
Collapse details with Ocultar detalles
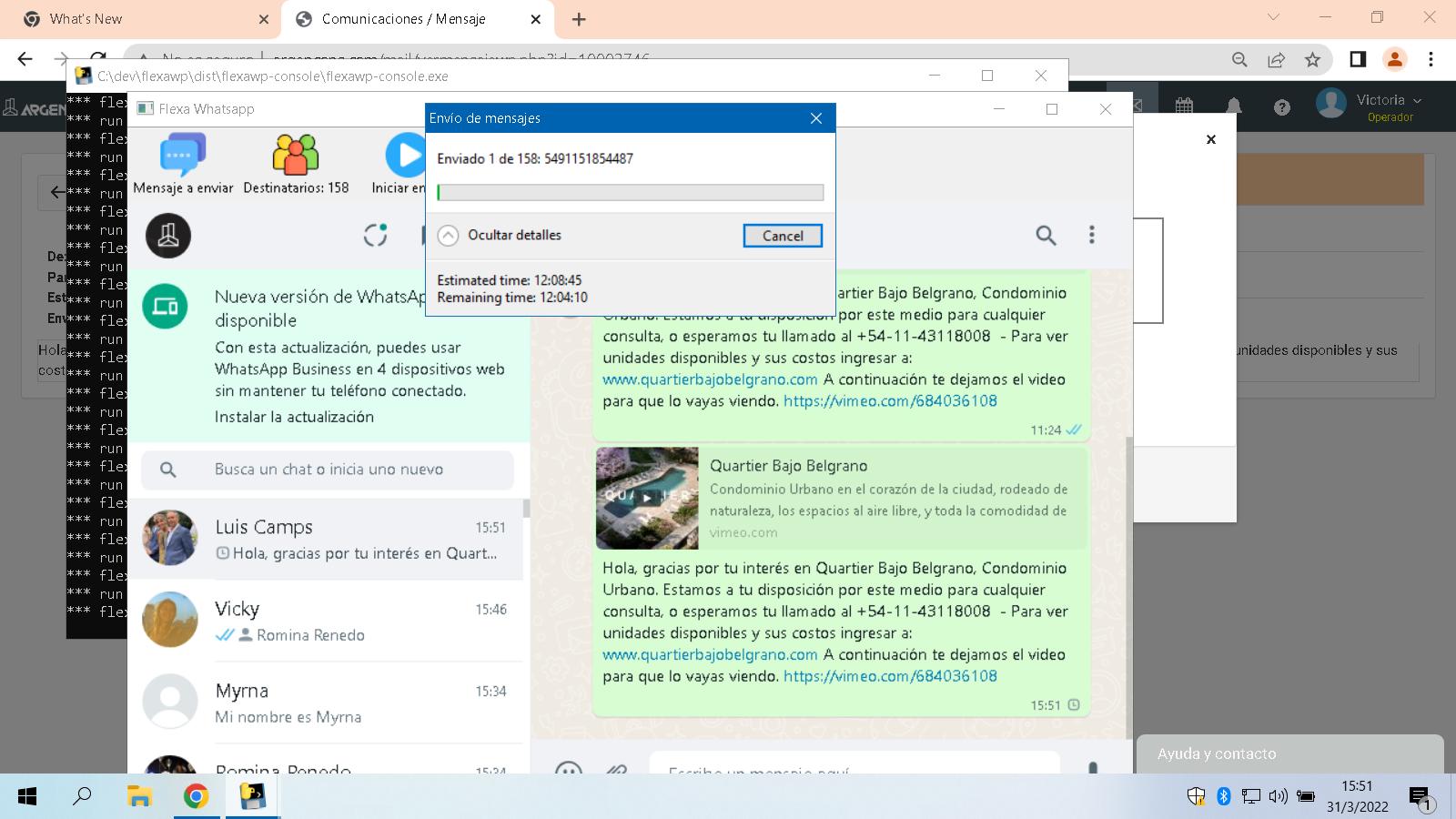click(500, 235)
